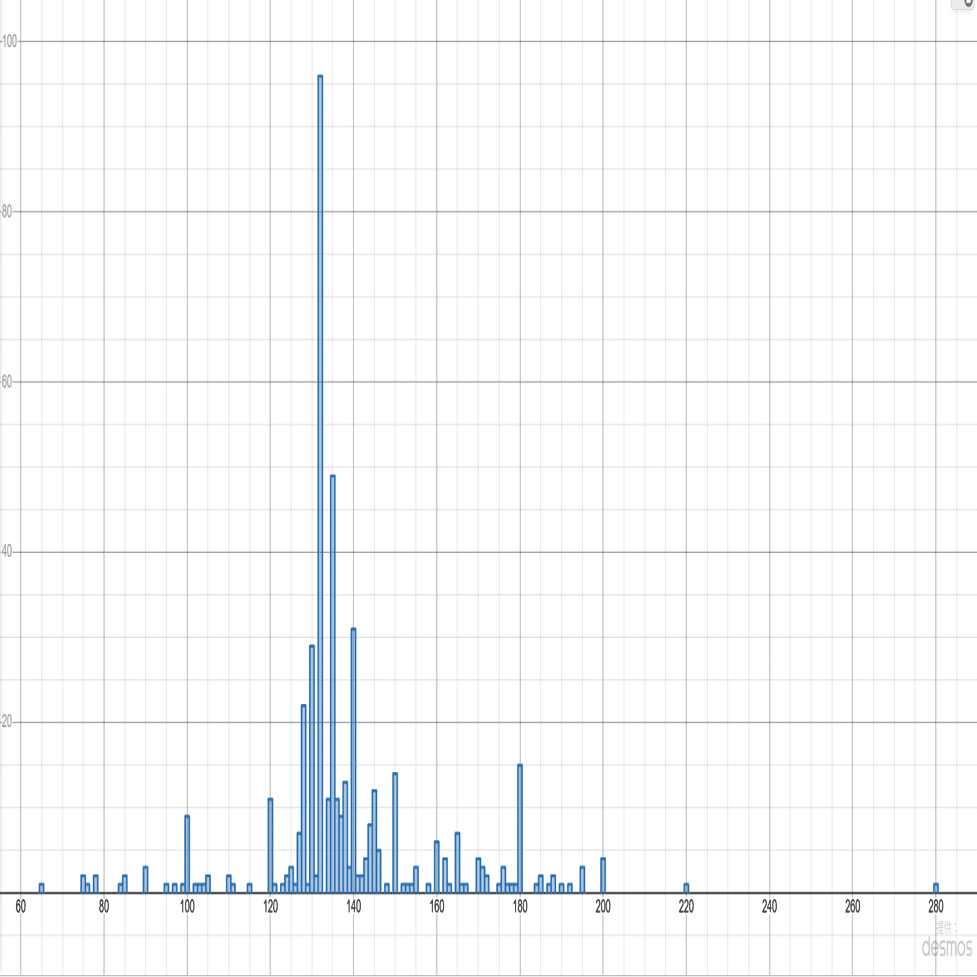Click the x-axis label "100"
The height and width of the screenshot is (977, 977).
(x=187, y=907)
